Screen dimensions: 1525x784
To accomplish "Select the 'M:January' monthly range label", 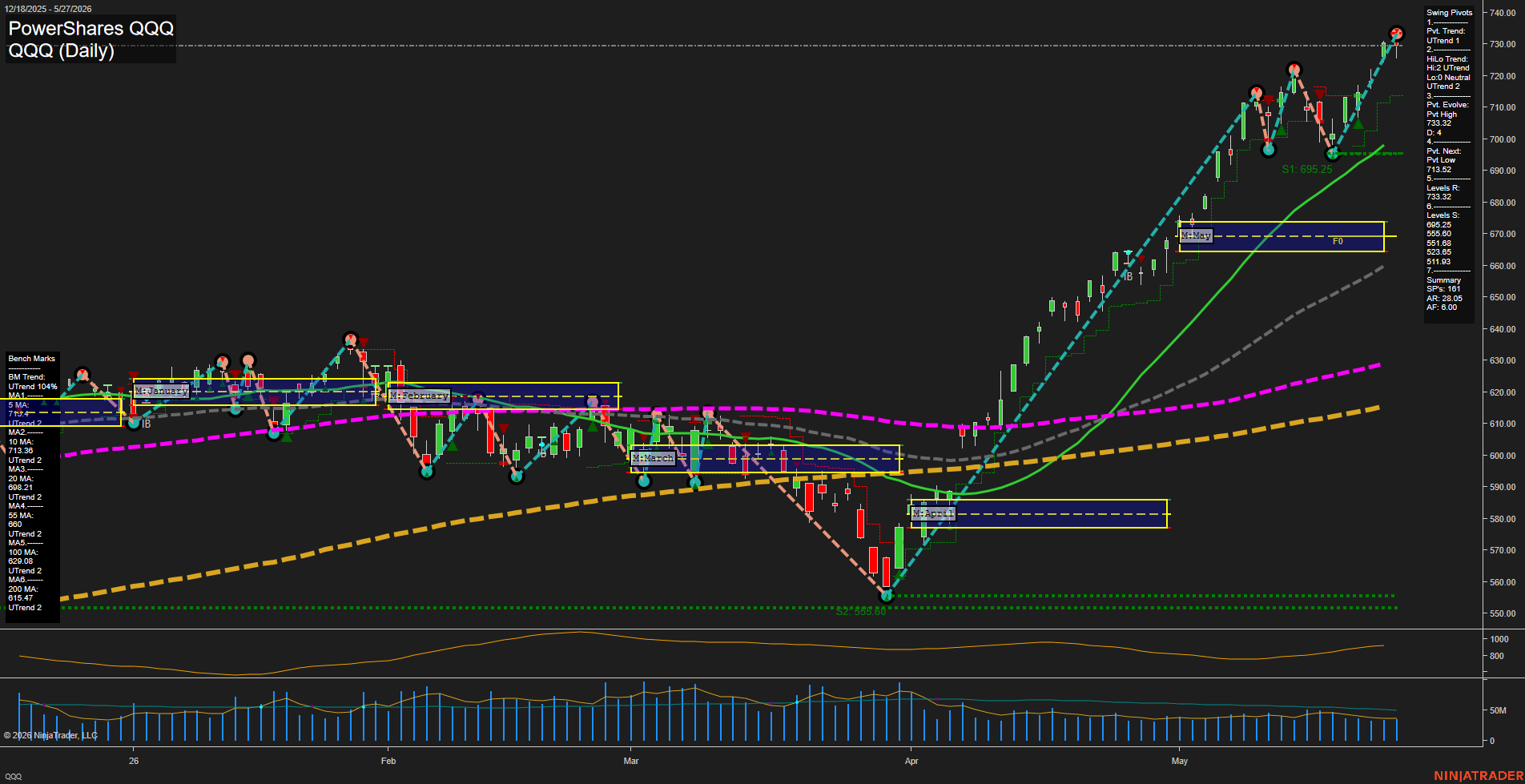I will click(x=162, y=391).
